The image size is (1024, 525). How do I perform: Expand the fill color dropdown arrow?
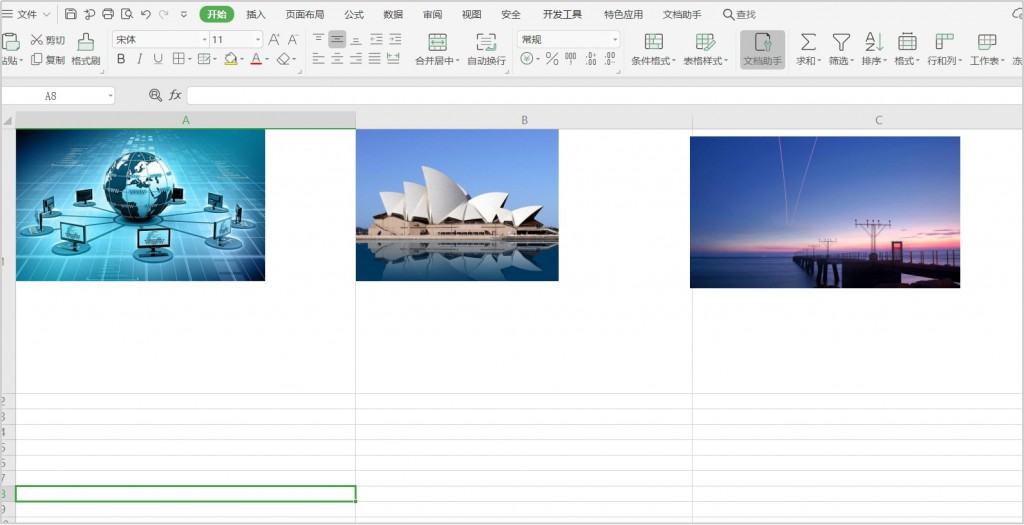[x=242, y=59]
